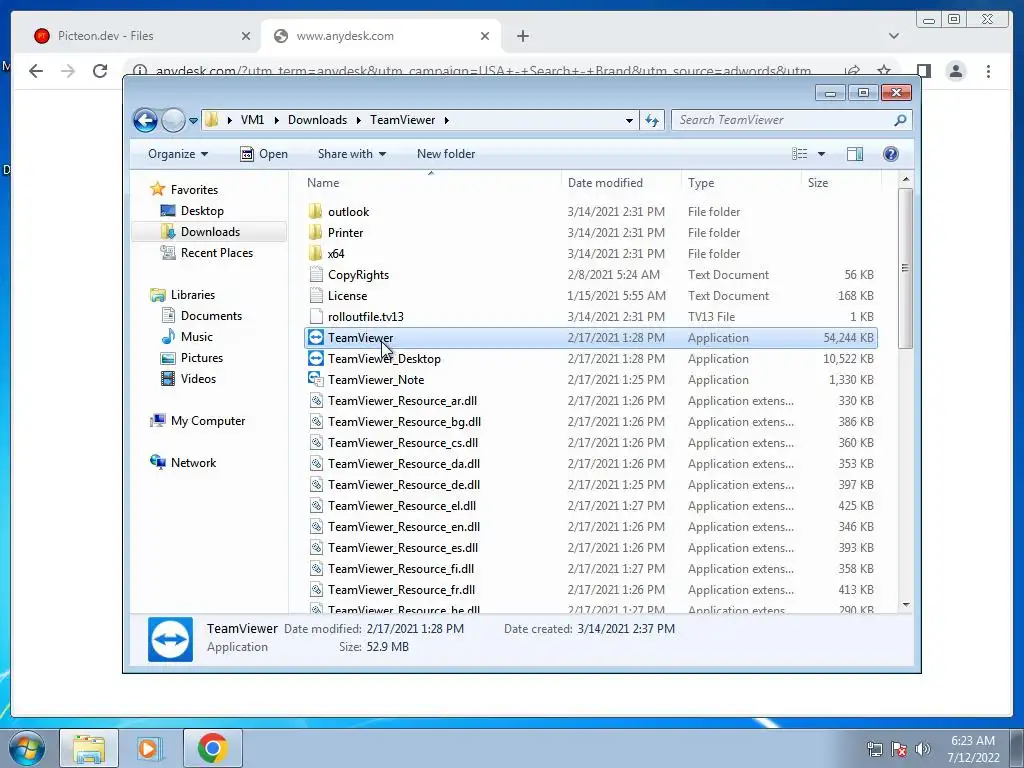Sort by the Name column header
The width and height of the screenshot is (1024, 768).
[323, 183]
